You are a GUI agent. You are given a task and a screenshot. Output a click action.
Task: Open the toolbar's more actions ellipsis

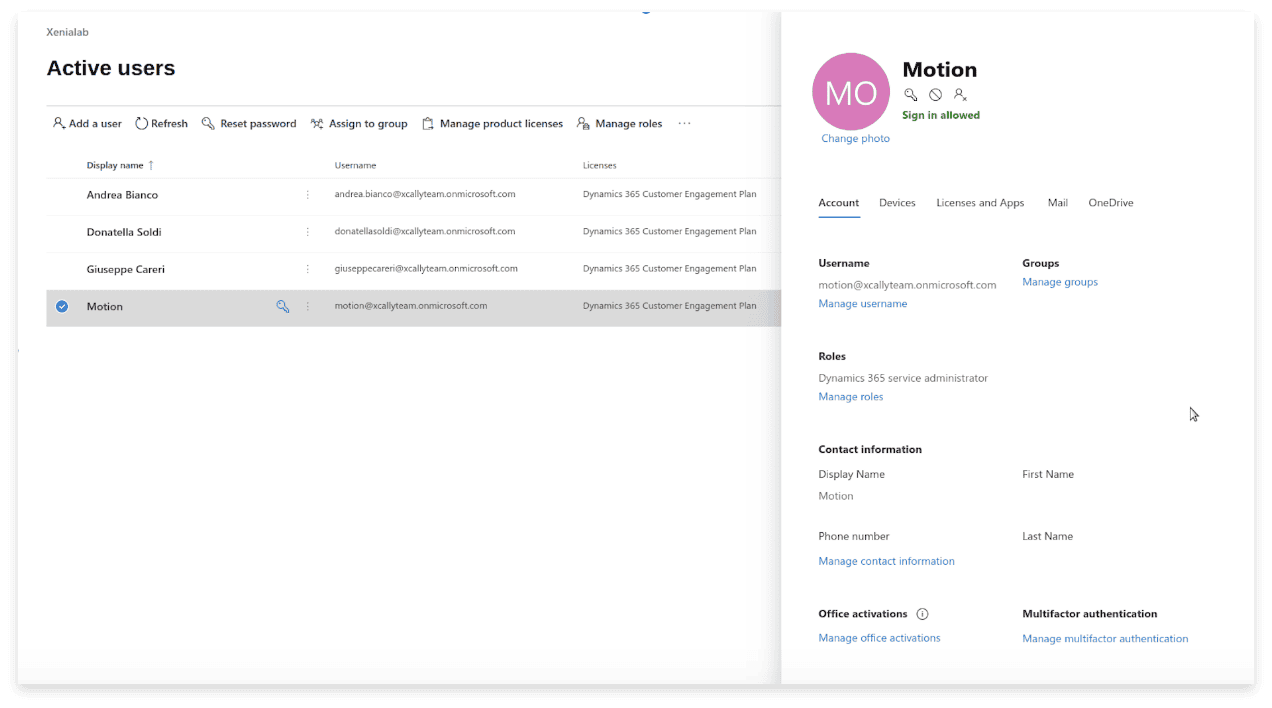click(684, 124)
